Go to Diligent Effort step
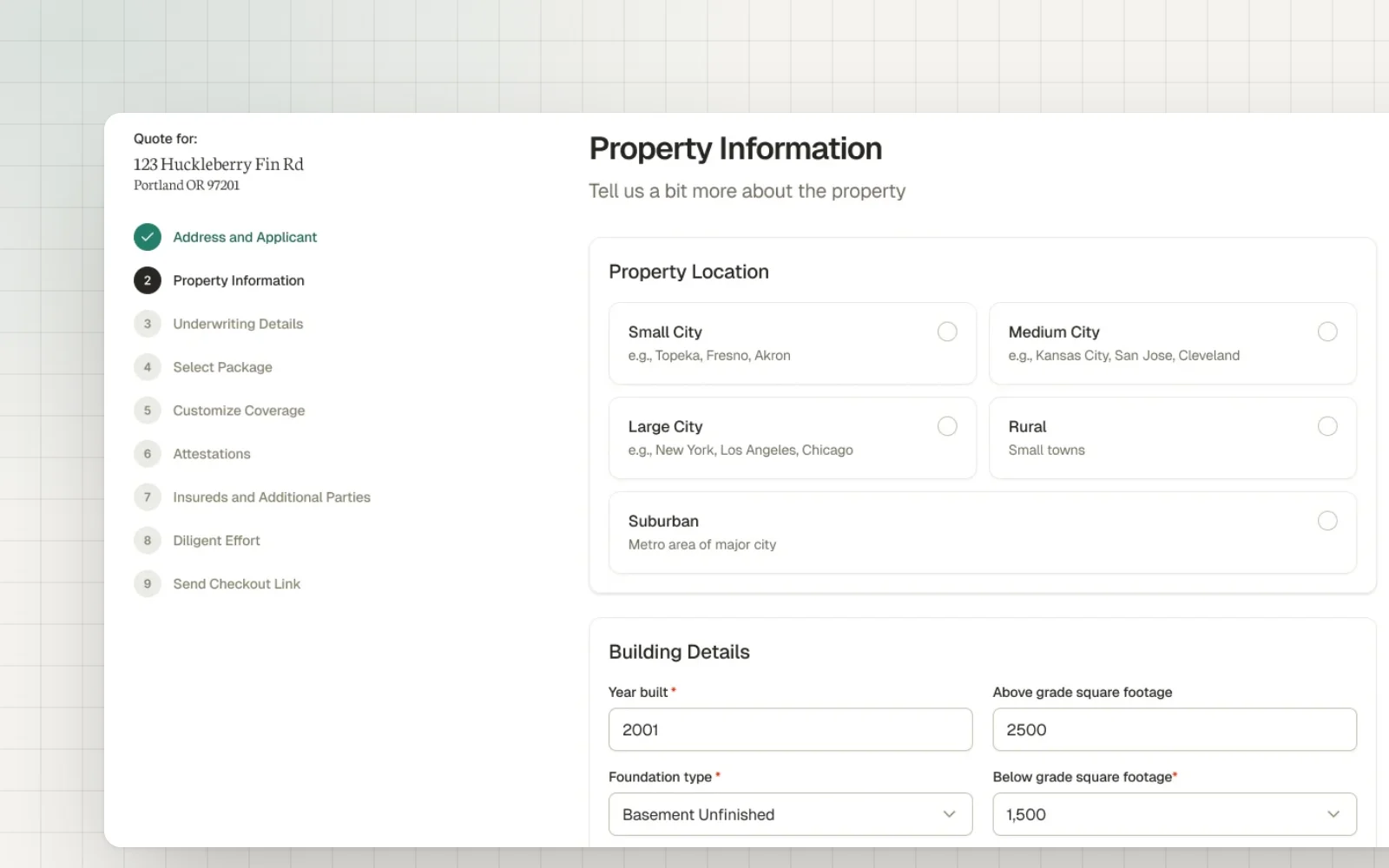The image size is (1389, 868). [x=216, y=541]
